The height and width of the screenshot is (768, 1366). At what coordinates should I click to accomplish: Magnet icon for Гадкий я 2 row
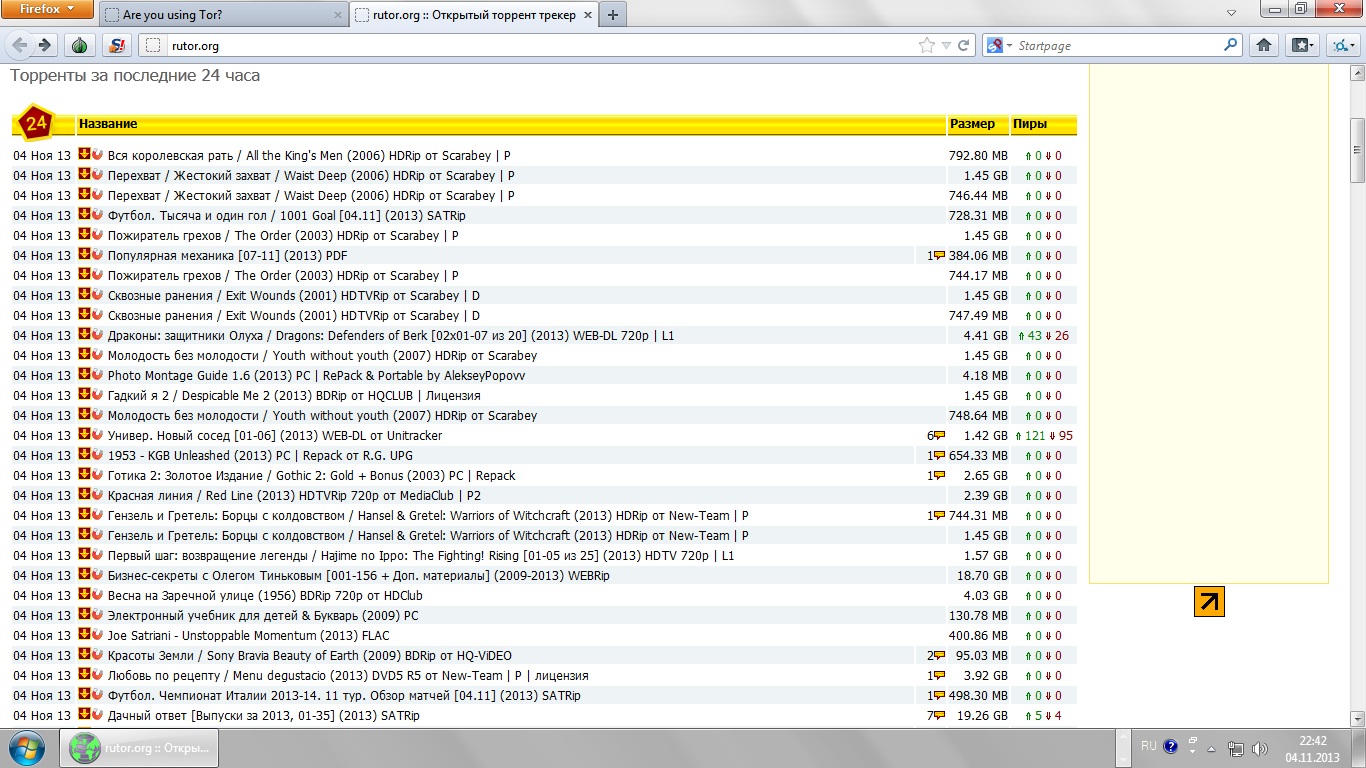tap(98, 395)
